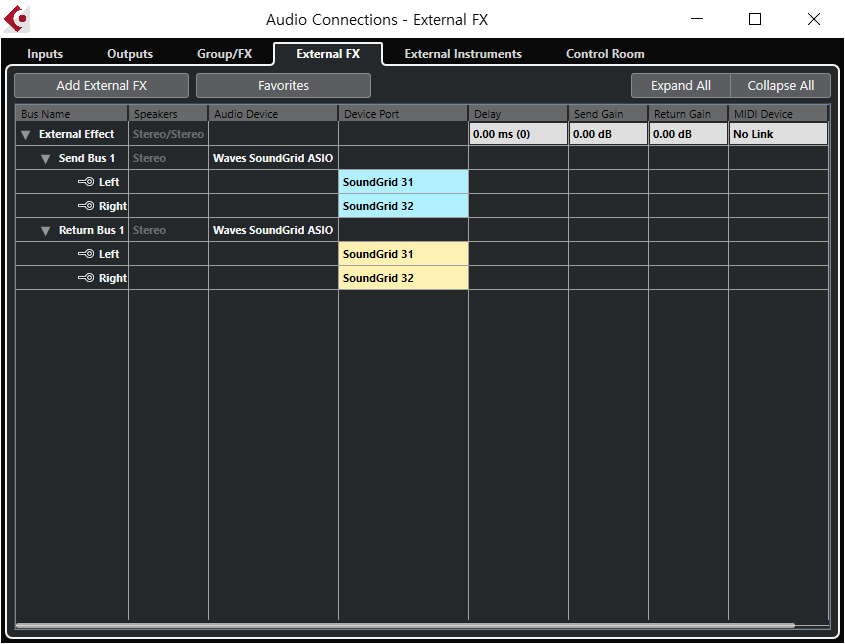Click the Add External FX button

(101, 86)
